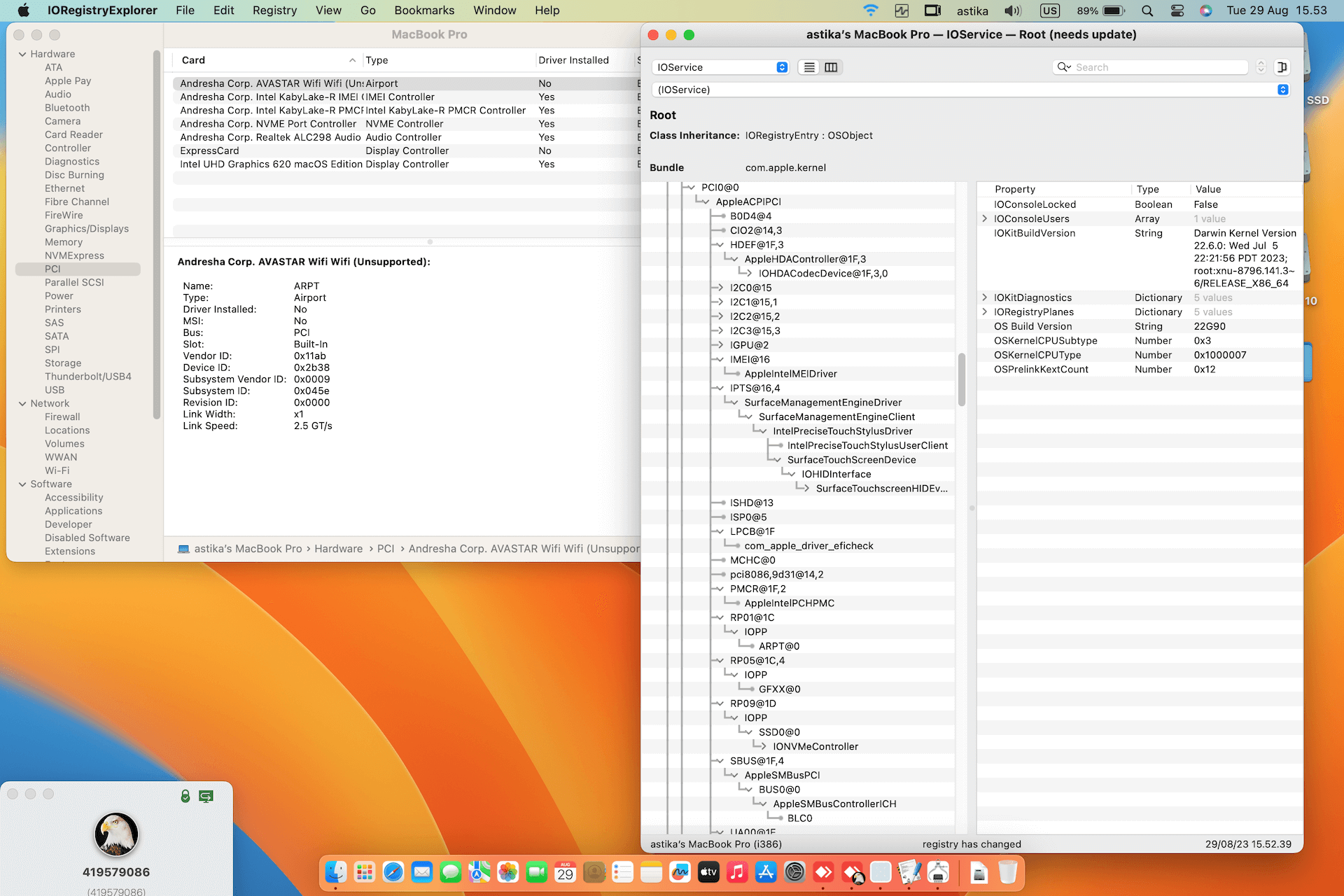Screen dimensions: 1344x896
Task: Click the search result stepper arrows
Action: click(1261, 67)
